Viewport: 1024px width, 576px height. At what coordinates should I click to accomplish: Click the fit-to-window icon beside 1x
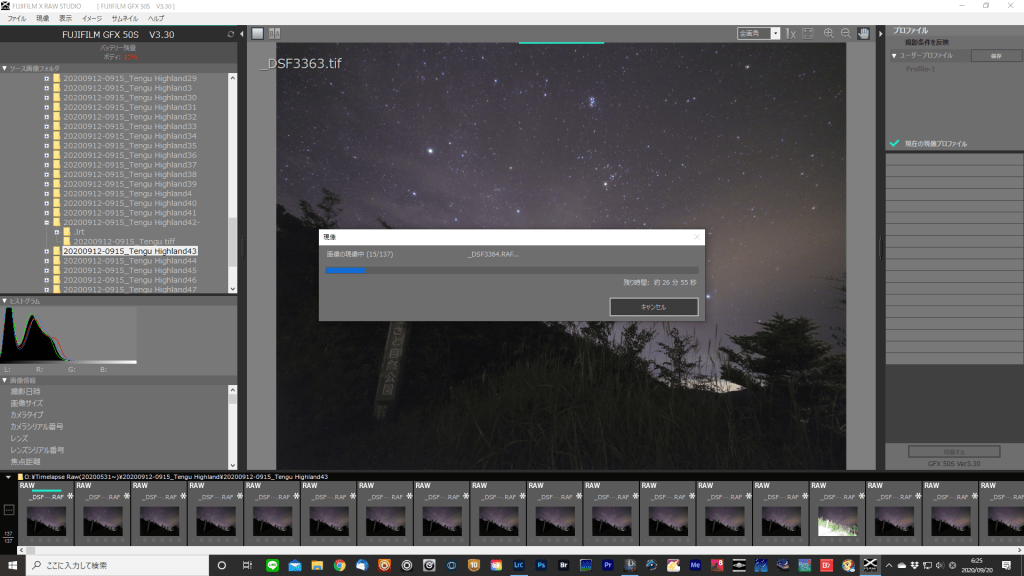click(x=807, y=33)
